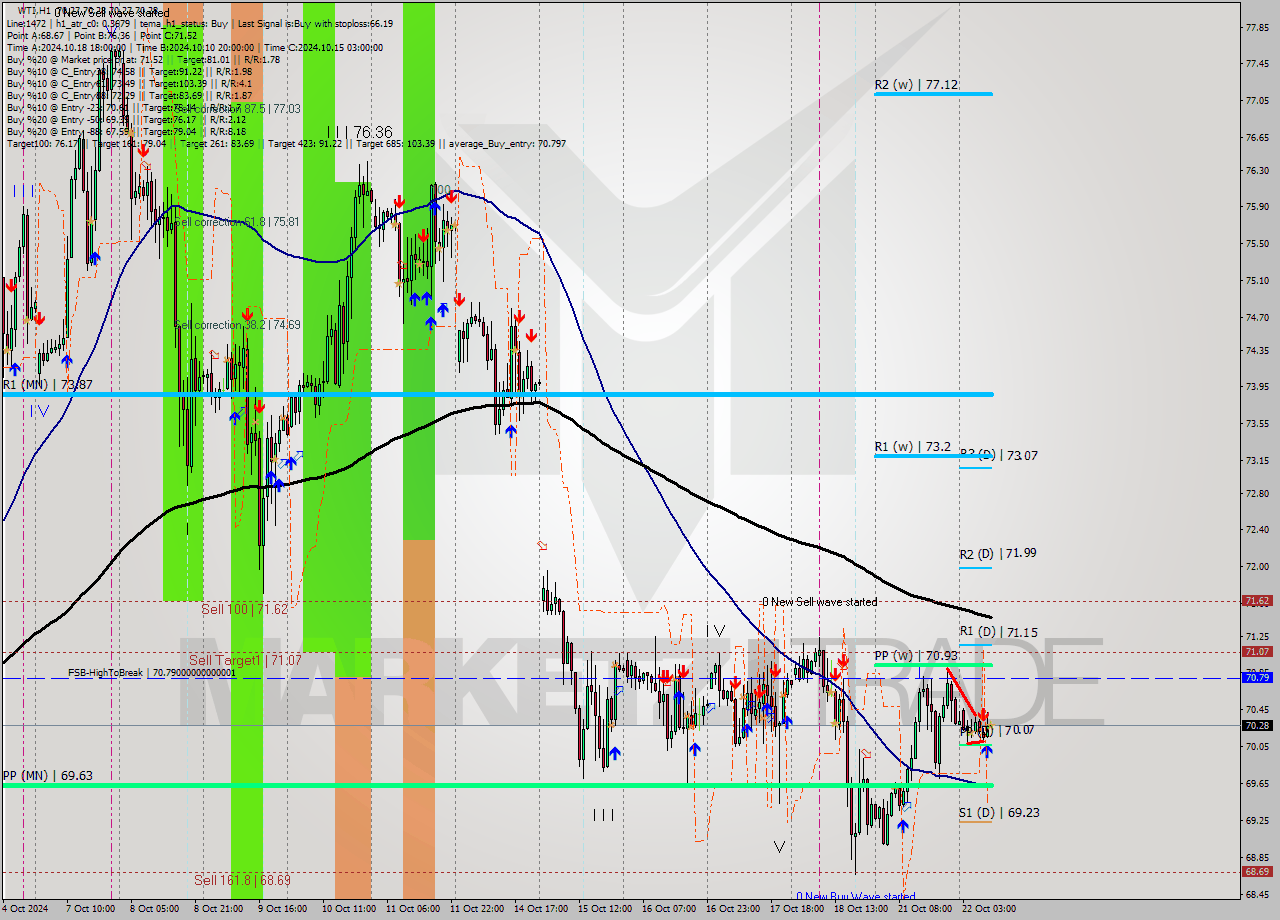Click the red 71.07 price tag on axis
The image size is (1280, 920).
[x=1257, y=651]
